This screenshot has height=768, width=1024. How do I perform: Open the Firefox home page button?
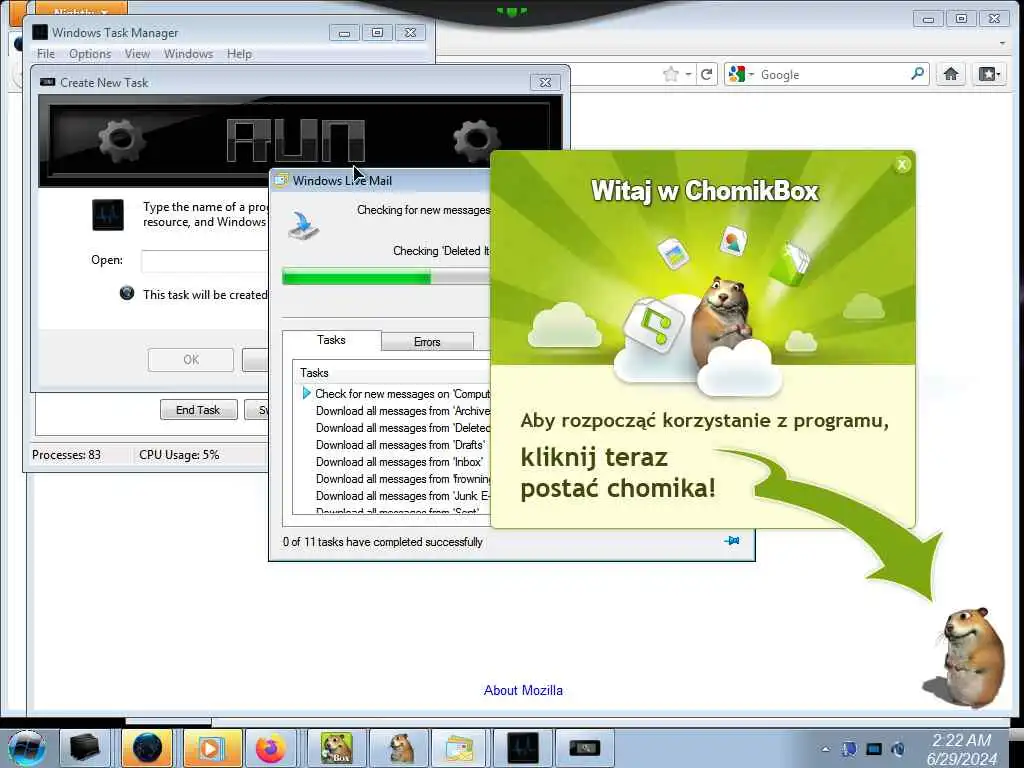tap(951, 74)
